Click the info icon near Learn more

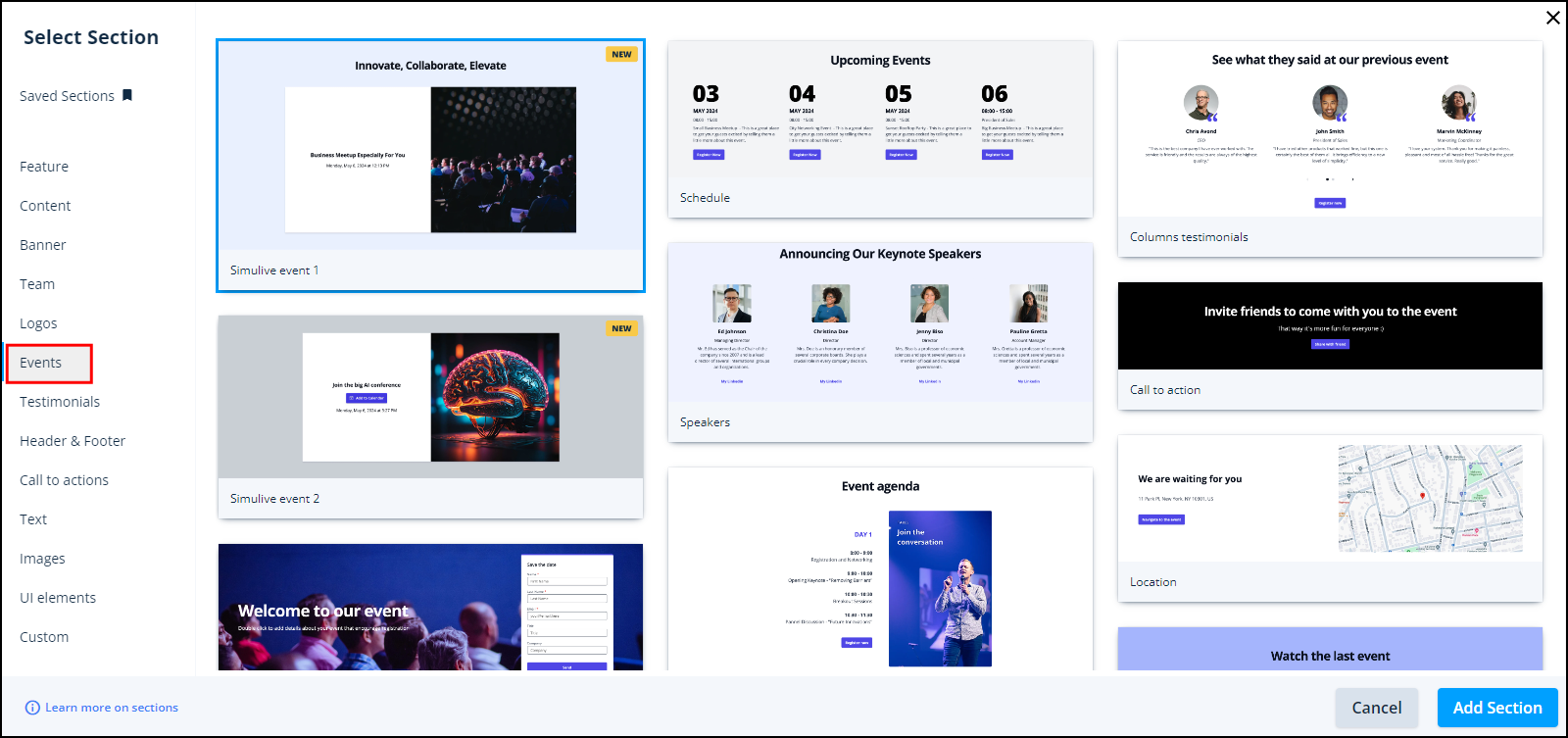point(32,708)
